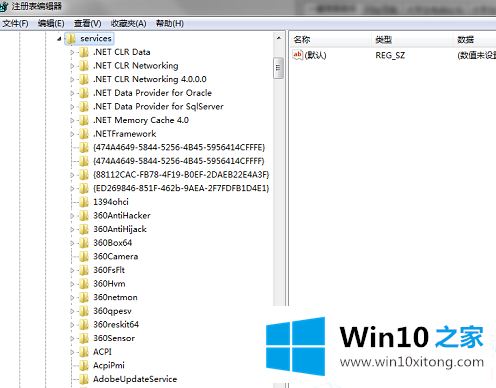
Task: Click folder icon of key ending 5956414CFFFE}
Action: point(84,148)
